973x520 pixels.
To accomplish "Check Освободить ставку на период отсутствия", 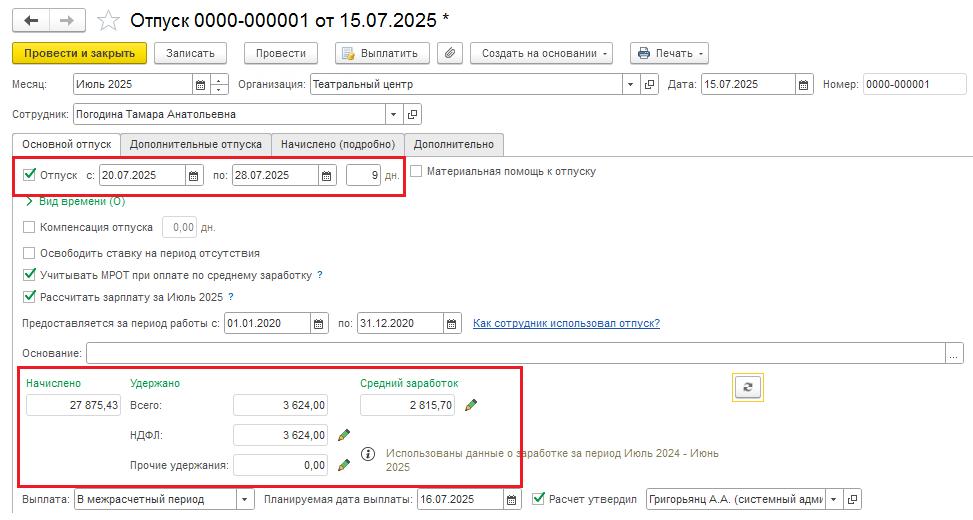I will pos(29,253).
